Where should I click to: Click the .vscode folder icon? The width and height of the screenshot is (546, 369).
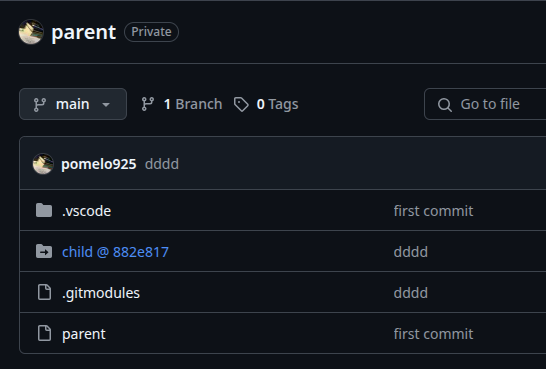pyautogui.click(x=44, y=211)
